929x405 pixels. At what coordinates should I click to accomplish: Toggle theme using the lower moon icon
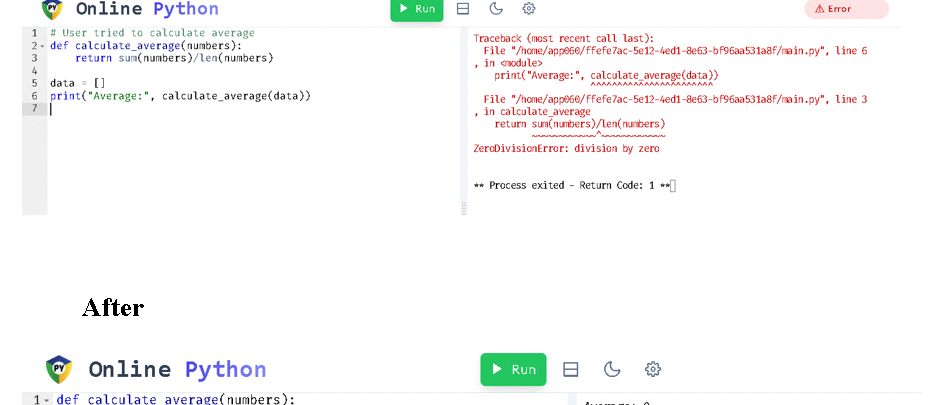[x=613, y=369]
